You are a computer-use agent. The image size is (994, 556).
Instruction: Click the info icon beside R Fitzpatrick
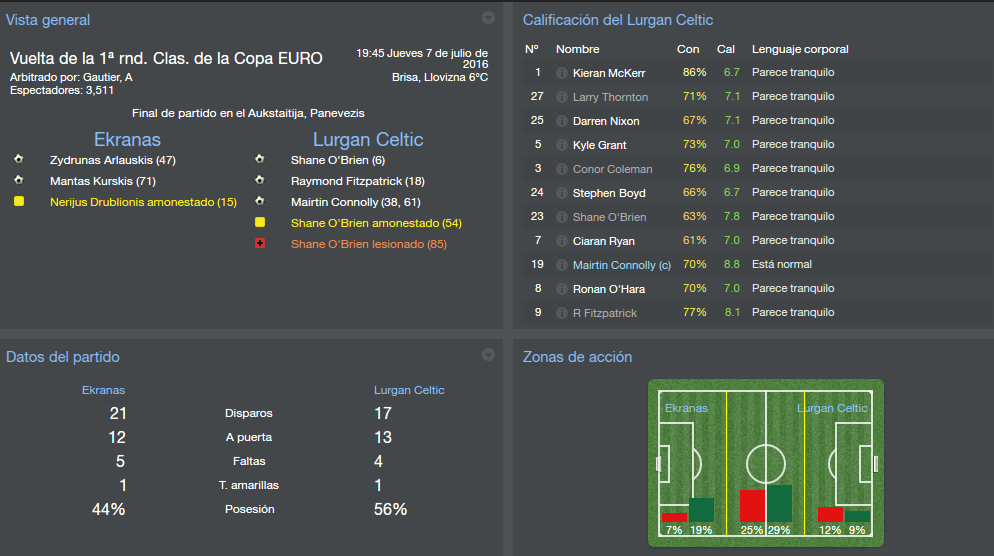[562, 313]
